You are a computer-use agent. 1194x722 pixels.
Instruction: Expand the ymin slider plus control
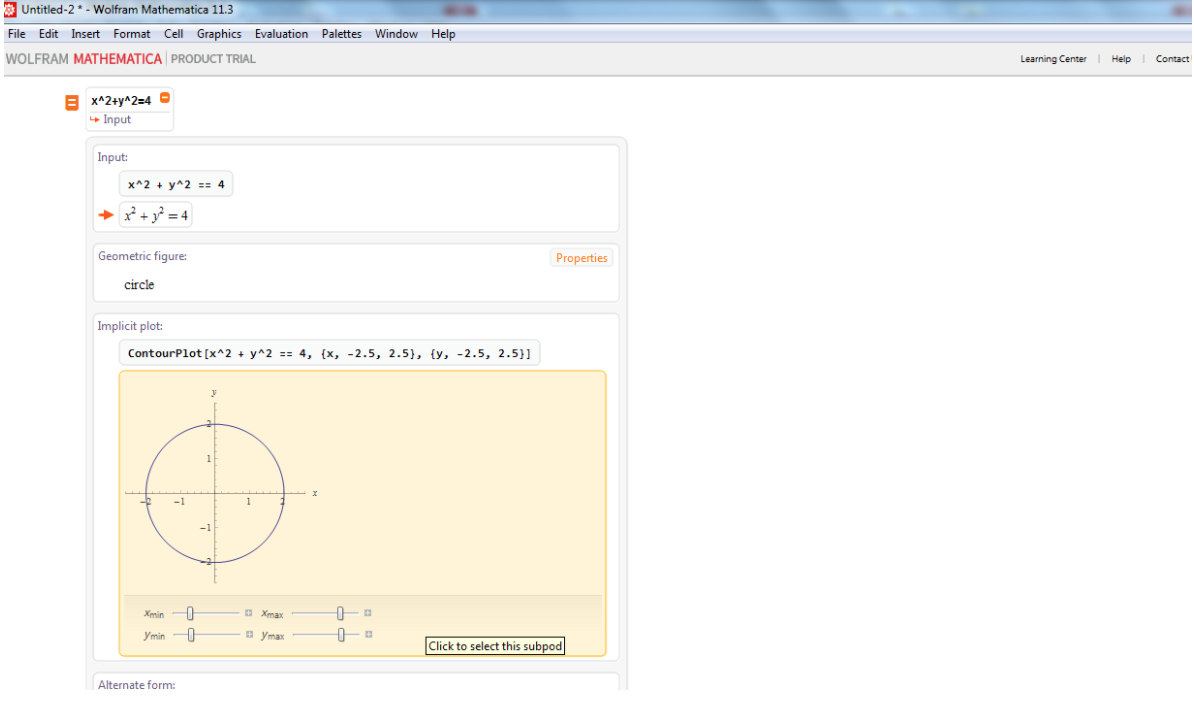click(x=249, y=634)
